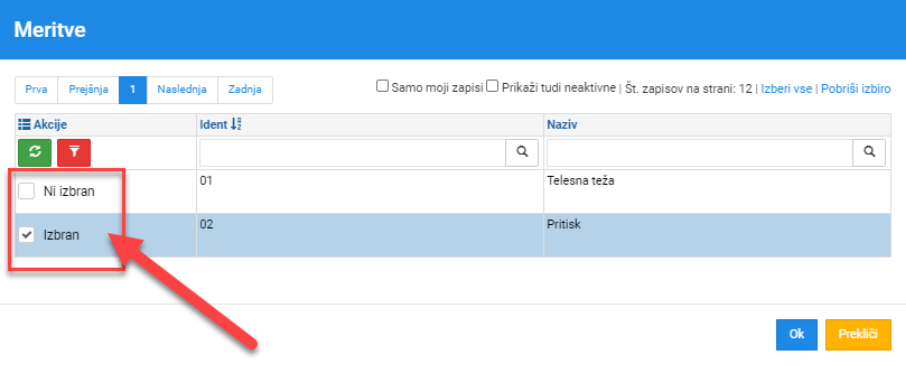Go to the 'Prva' page
This screenshot has height=366, width=906.
(x=36, y=90)
